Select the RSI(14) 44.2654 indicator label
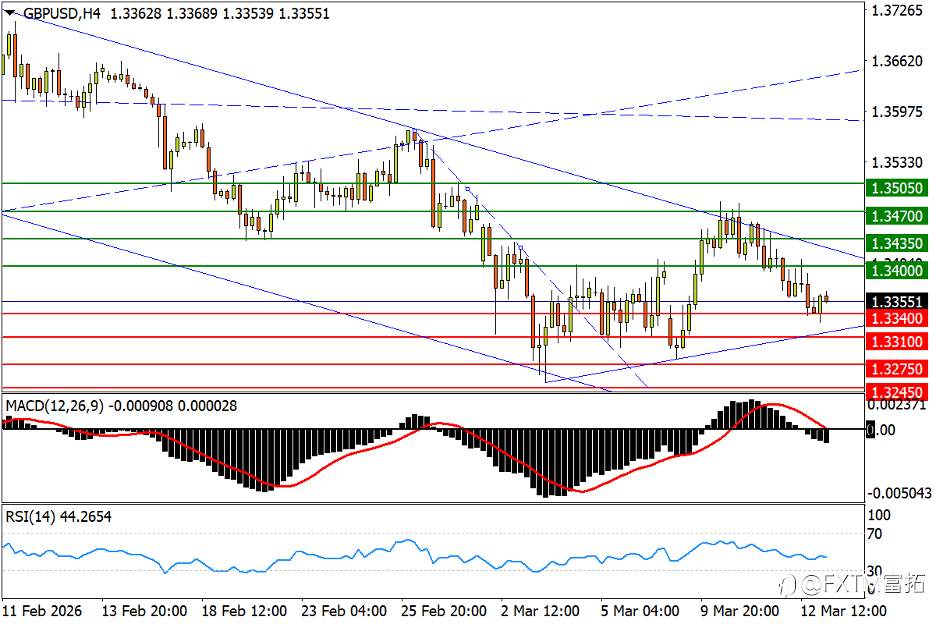The height and width of the screenshot is (624, 936). [58, 517]
